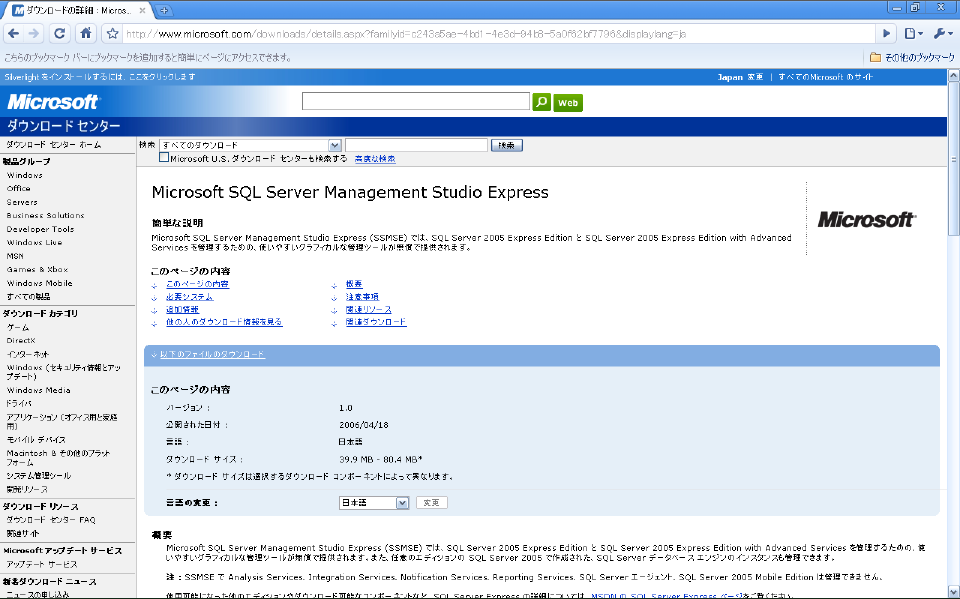Select Windows Live in sidebar
This screenshot has height=599, width=960.
34,243
